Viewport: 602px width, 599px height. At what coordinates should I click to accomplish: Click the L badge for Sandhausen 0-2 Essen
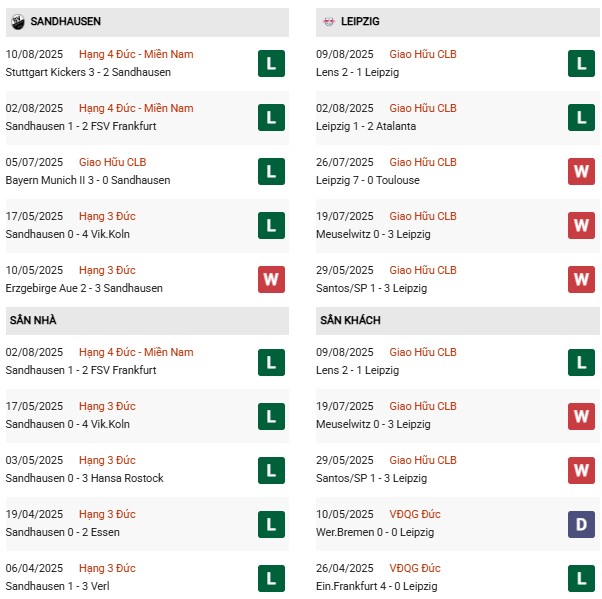pyautogui.click(x=270, y=524)
